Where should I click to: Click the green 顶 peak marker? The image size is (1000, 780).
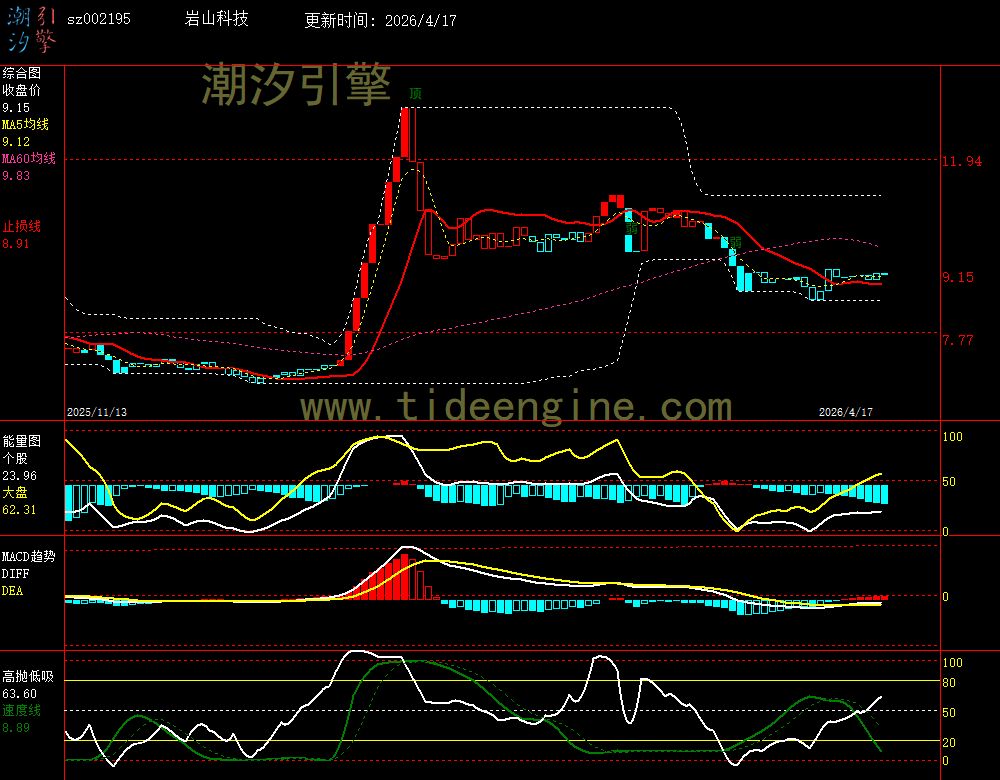click(415, 93)
